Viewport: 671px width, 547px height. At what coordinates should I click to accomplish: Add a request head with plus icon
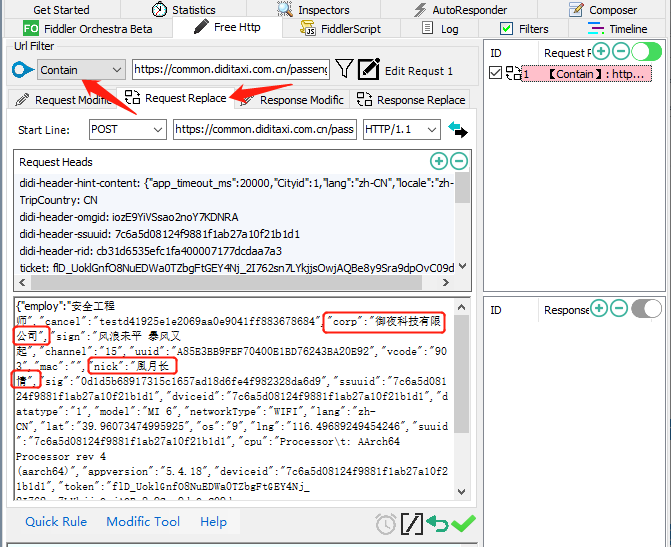tap(439, 161)
